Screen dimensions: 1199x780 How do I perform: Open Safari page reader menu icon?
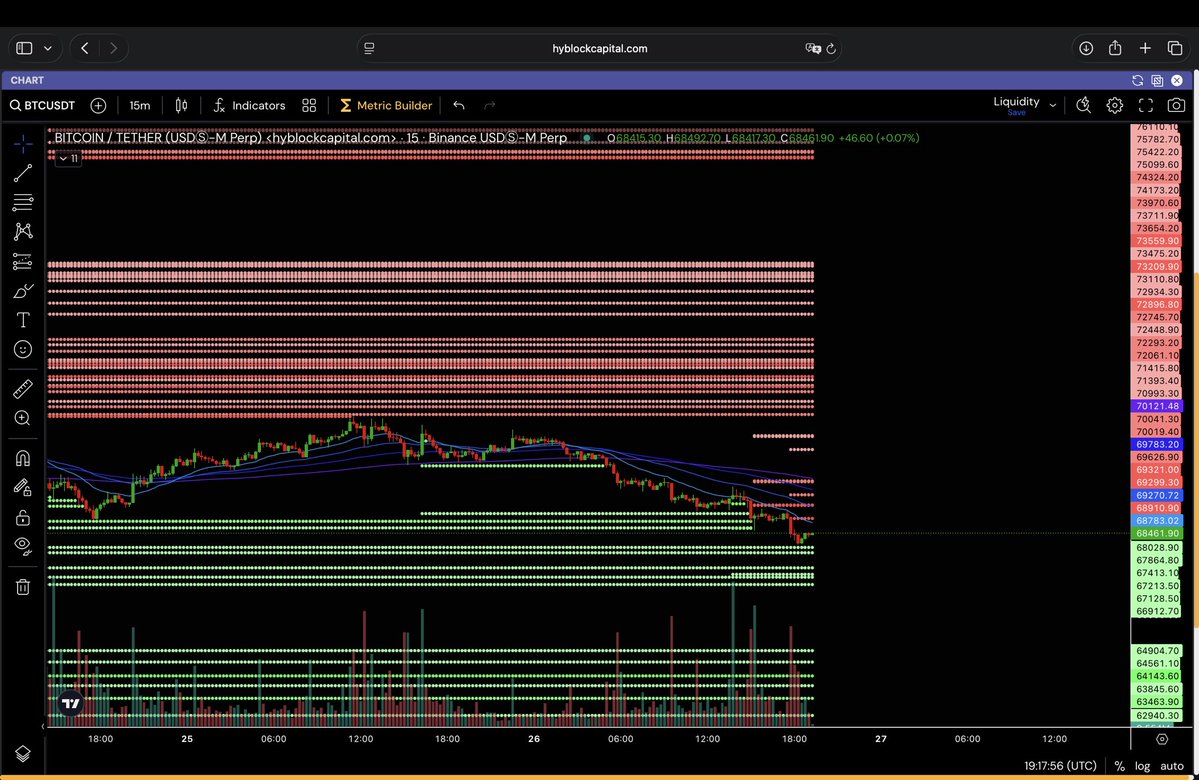tap(369, 48)
